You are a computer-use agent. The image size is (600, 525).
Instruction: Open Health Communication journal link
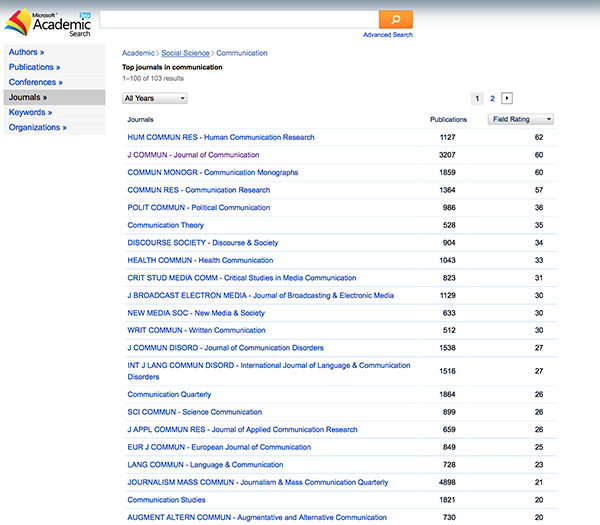(200, 261)
